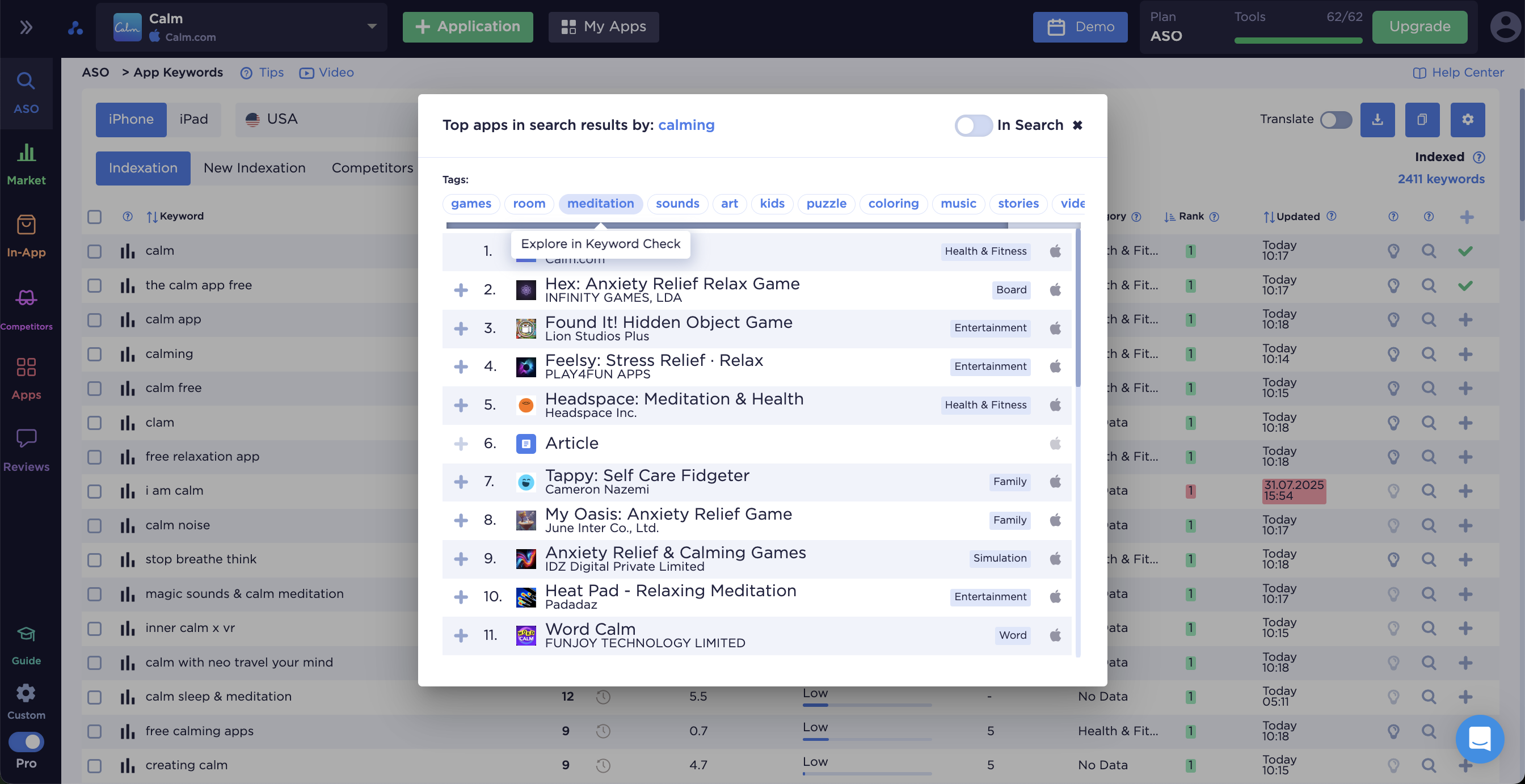Select the iPad device tab
The width and height of the screenshot is (1525, 784).
(x=193, y=120)
